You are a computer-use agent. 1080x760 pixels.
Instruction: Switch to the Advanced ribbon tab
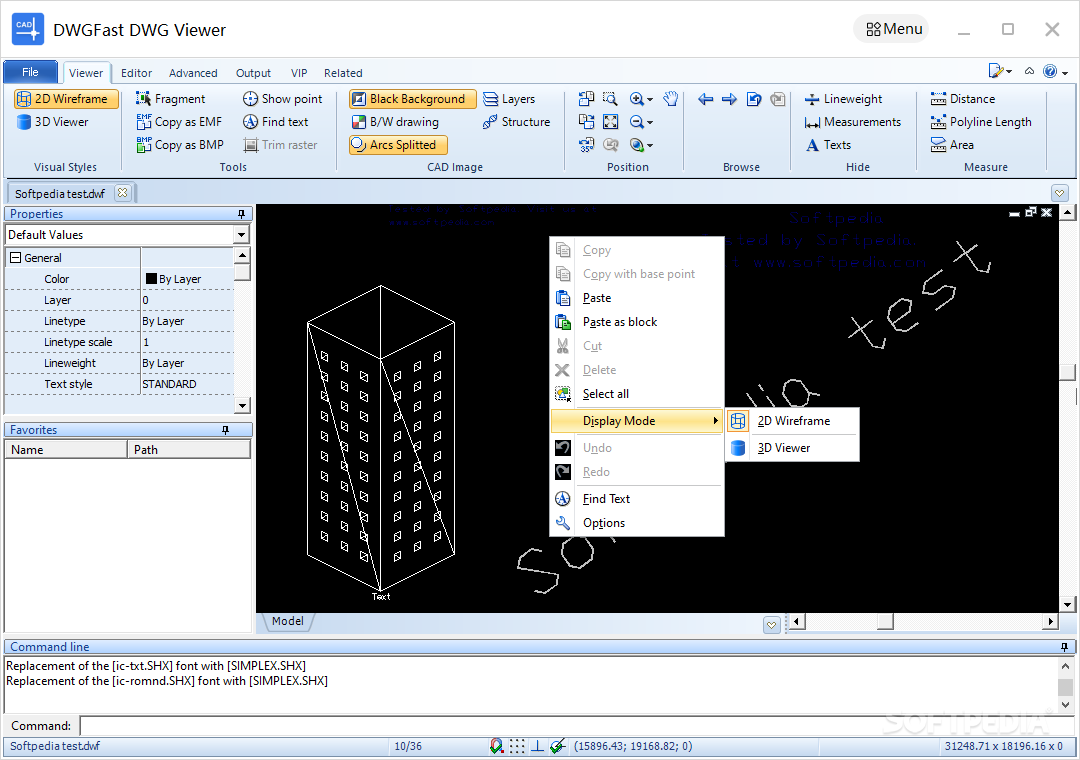(193, 73)
